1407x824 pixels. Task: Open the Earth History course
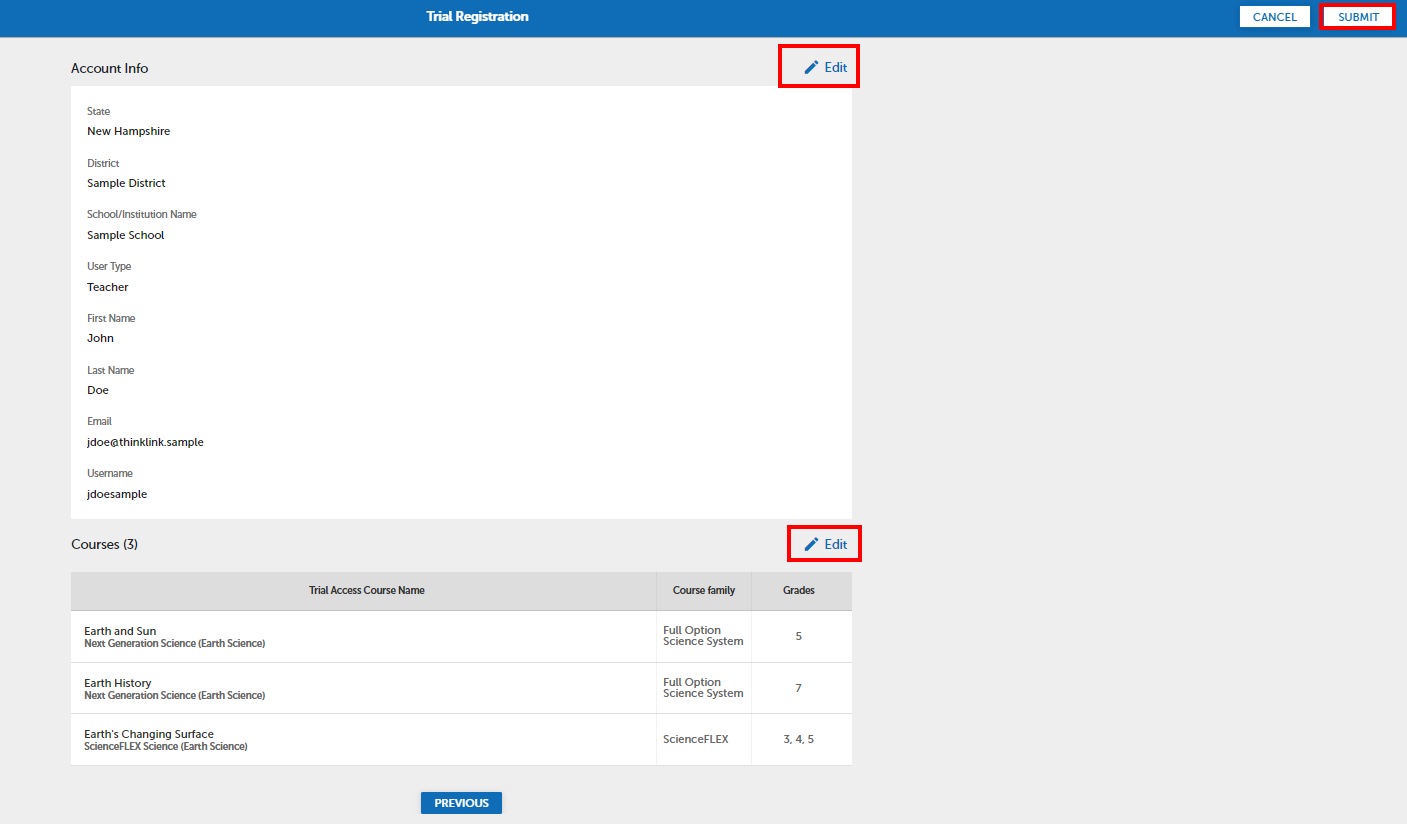(119, 682)
